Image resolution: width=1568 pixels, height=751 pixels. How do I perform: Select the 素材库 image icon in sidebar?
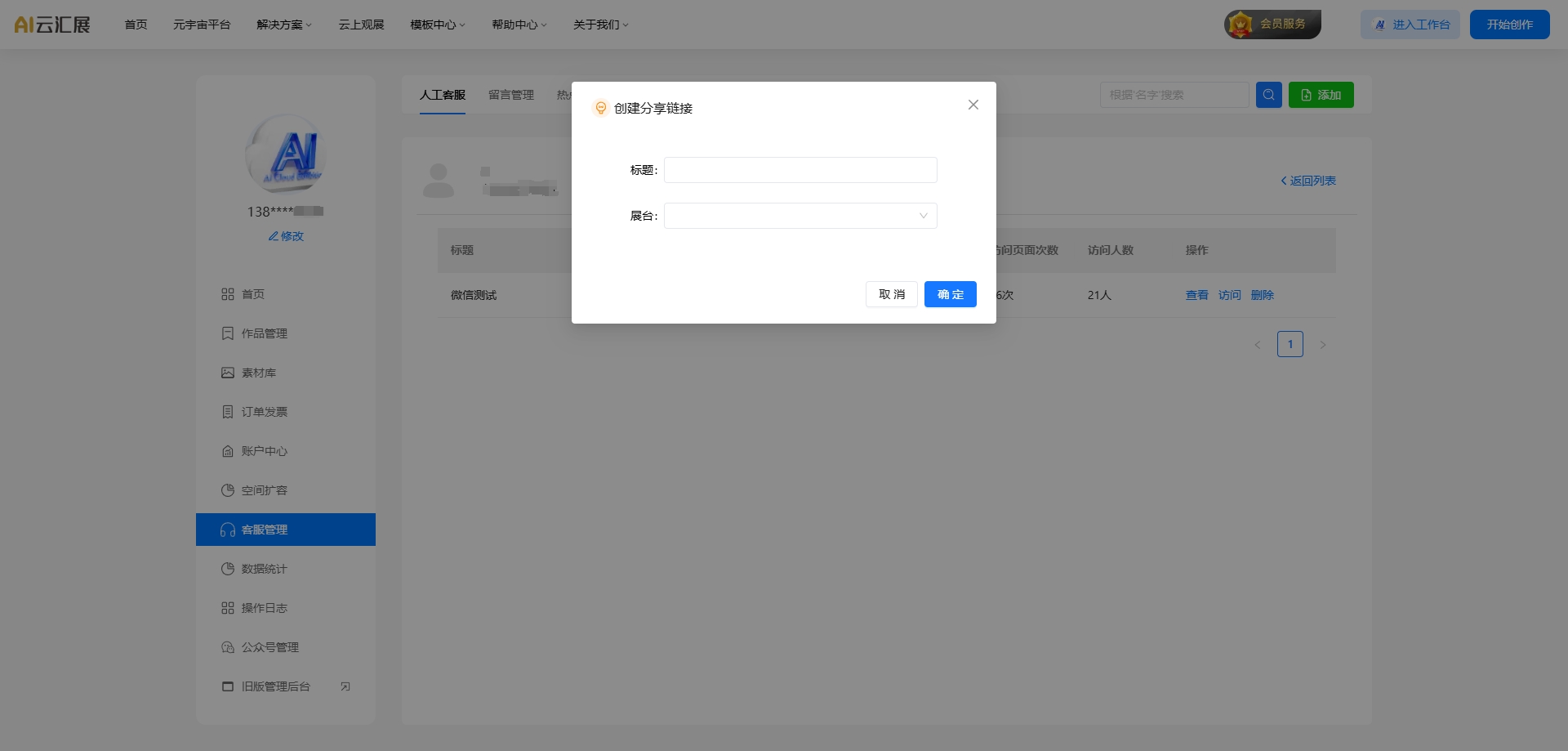(229, 373)
